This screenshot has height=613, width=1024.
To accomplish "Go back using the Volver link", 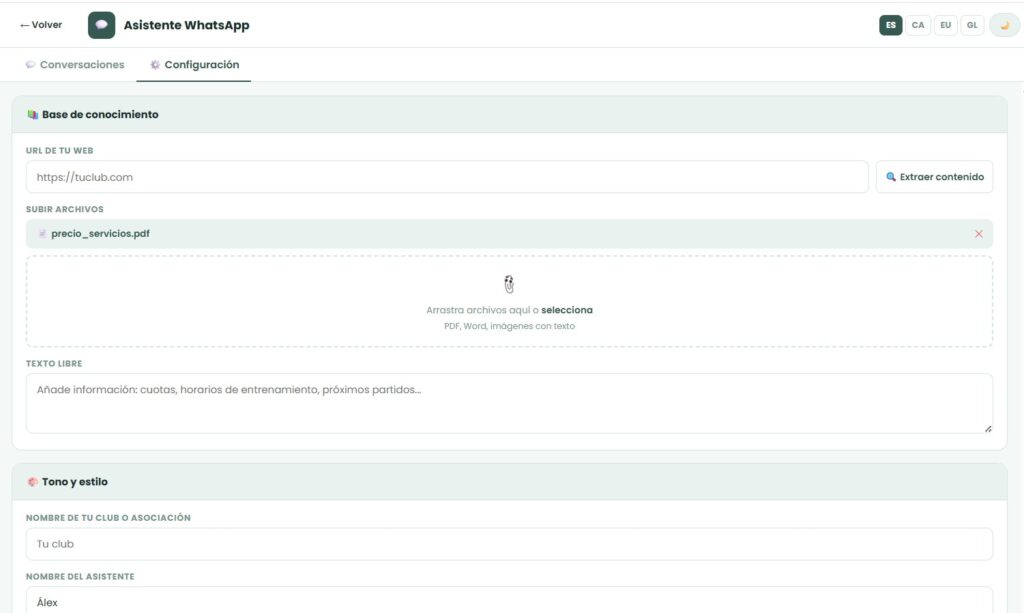I will (41, 25).
